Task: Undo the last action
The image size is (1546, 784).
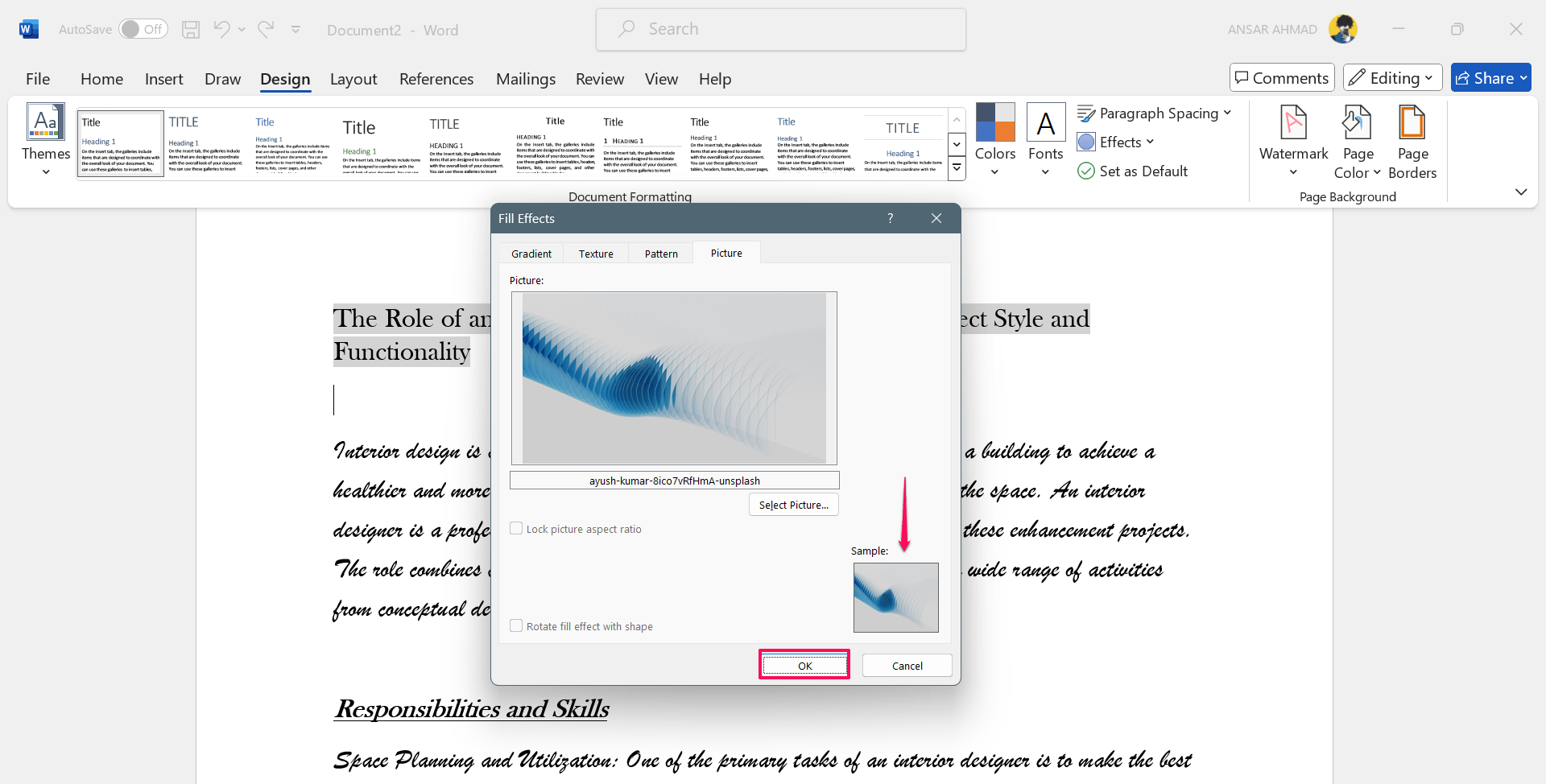Action: [221, 30]
